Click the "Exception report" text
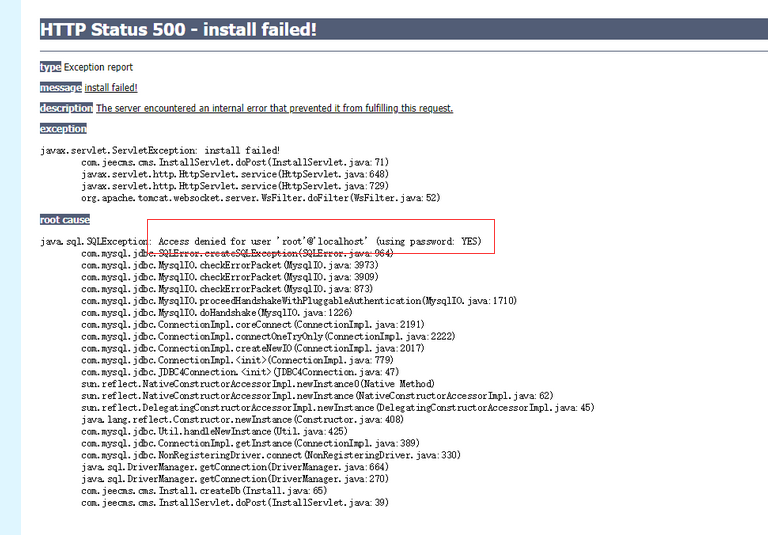 pos(97,67)
